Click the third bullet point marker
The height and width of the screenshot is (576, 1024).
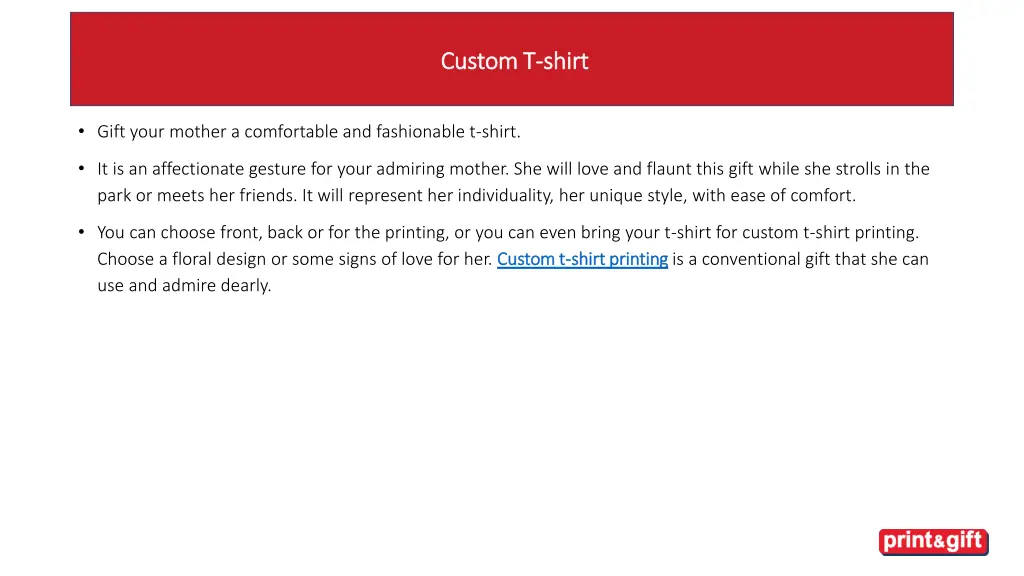80,233
